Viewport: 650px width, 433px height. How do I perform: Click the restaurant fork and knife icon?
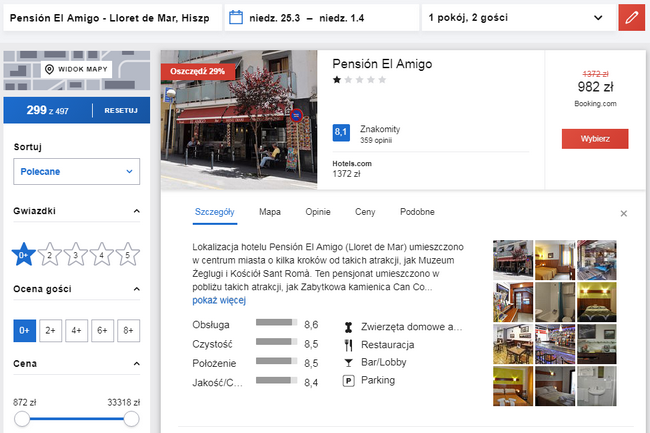349,345
